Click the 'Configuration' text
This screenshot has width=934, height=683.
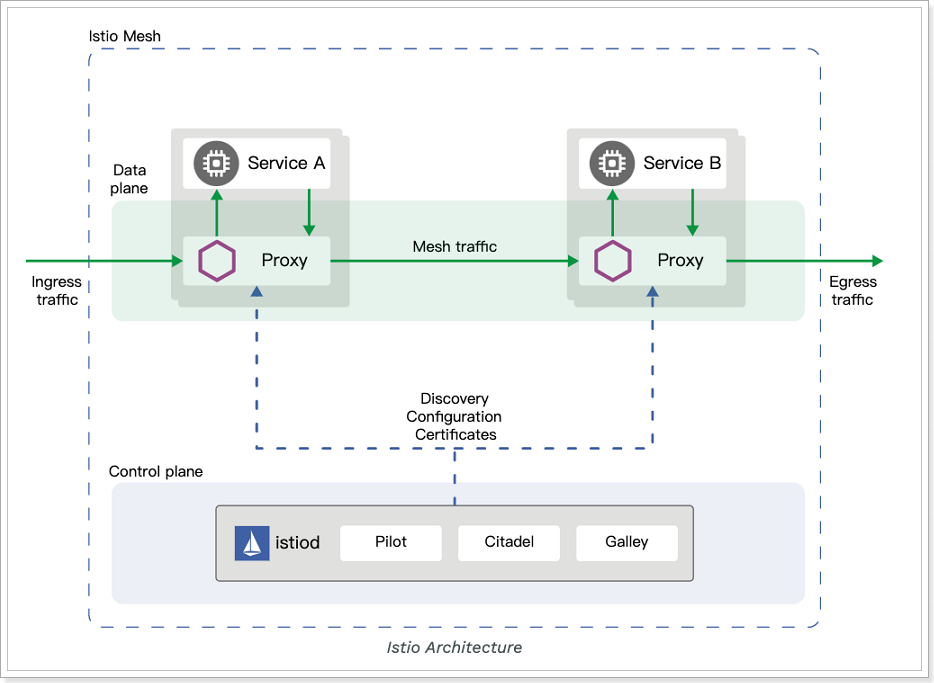pos(454,417)
